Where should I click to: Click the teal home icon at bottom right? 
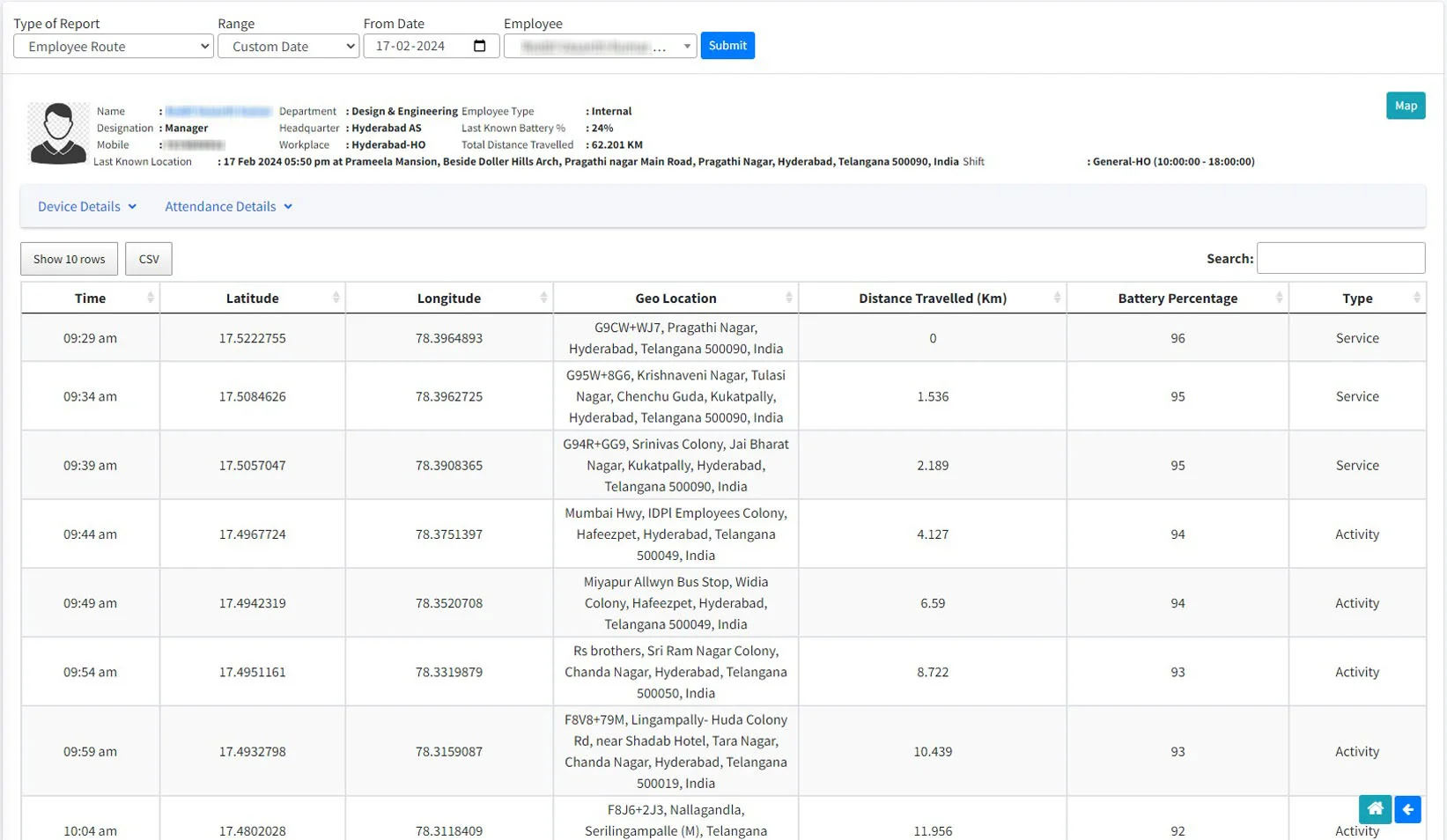1375,809
